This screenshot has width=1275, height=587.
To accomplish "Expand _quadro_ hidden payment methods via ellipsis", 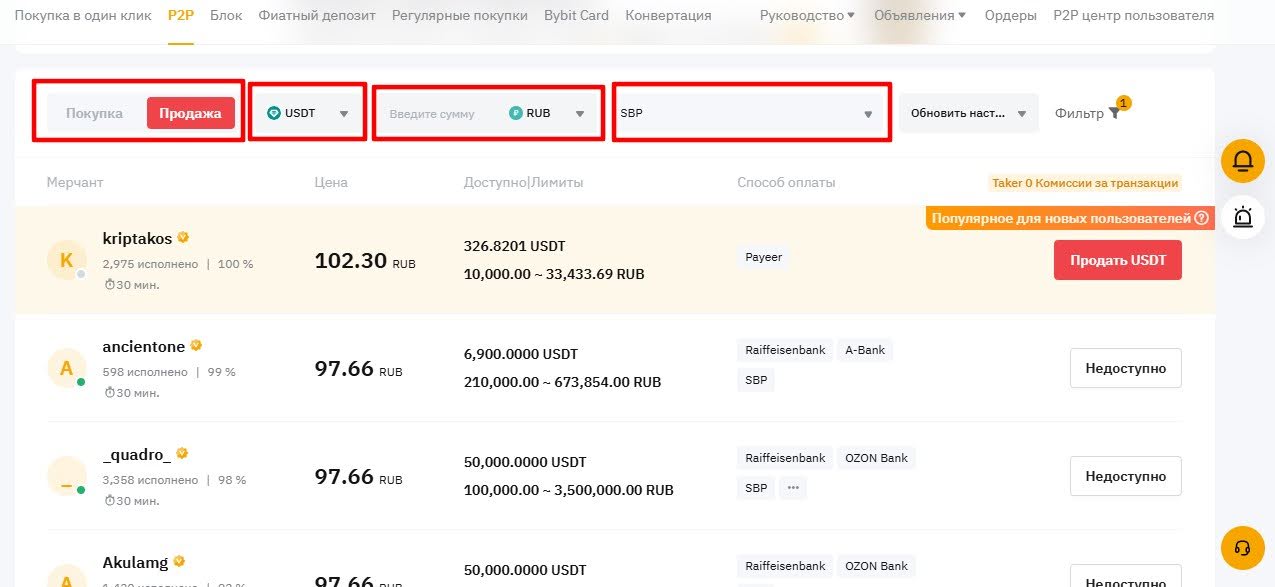I will [793, 488].
